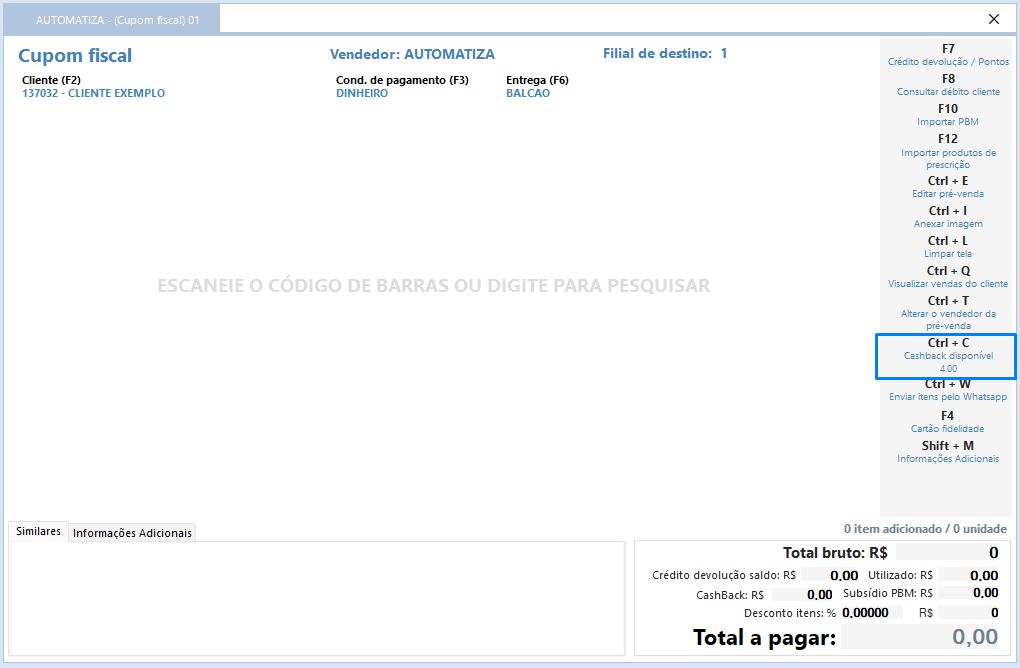Click Anexar imagem shortcut
This screenshot has width=1020, height=668.
(948, 217)
